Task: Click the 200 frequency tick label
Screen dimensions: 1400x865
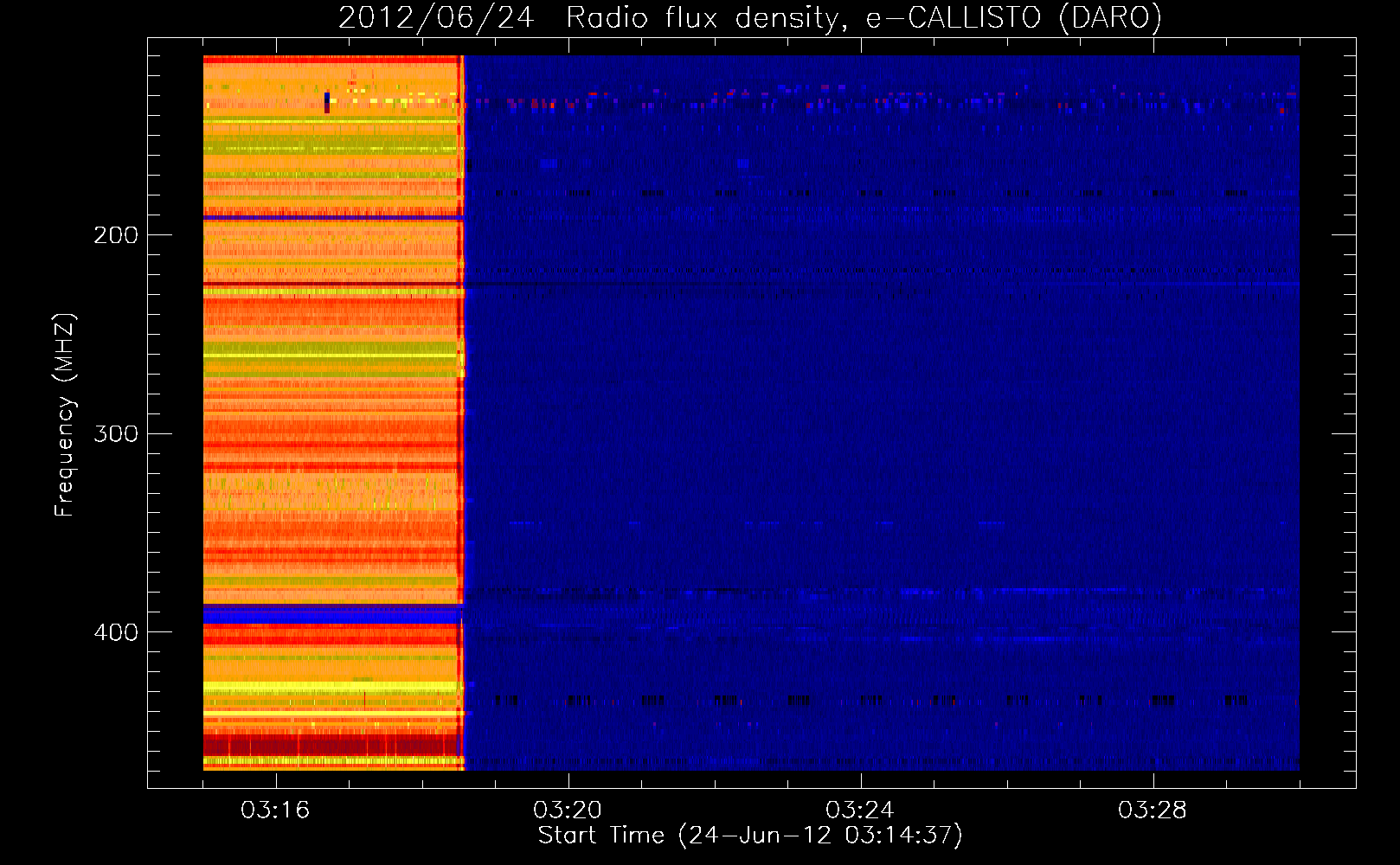Action: pyautogui.click(x=116, y=235)
